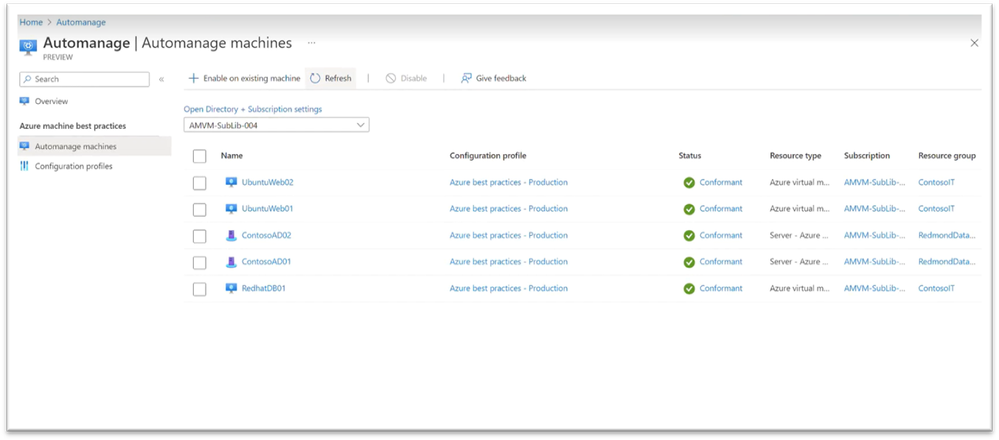Click the Subscription column header

(867, 156)
